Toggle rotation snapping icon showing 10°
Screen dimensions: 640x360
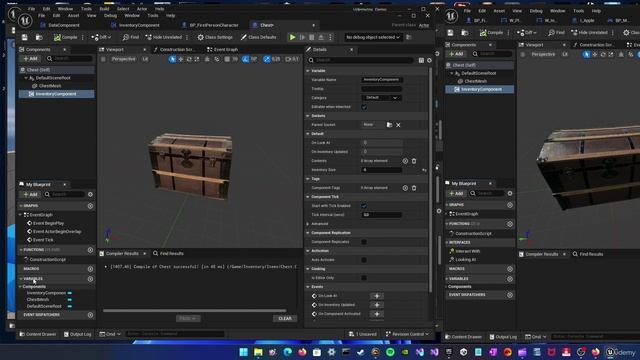245,59
